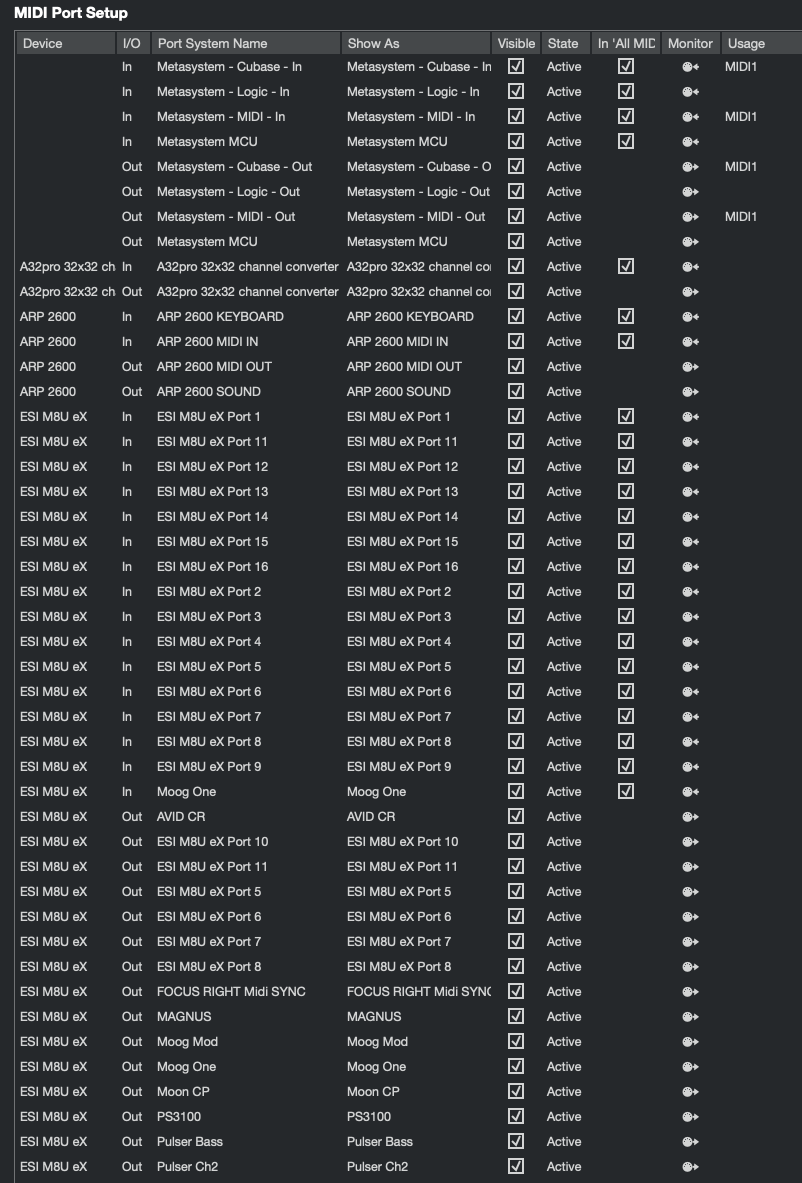Click the Active state of Metasystem - Cubase - Out
802x1183 pixels.
pos(564,167)
